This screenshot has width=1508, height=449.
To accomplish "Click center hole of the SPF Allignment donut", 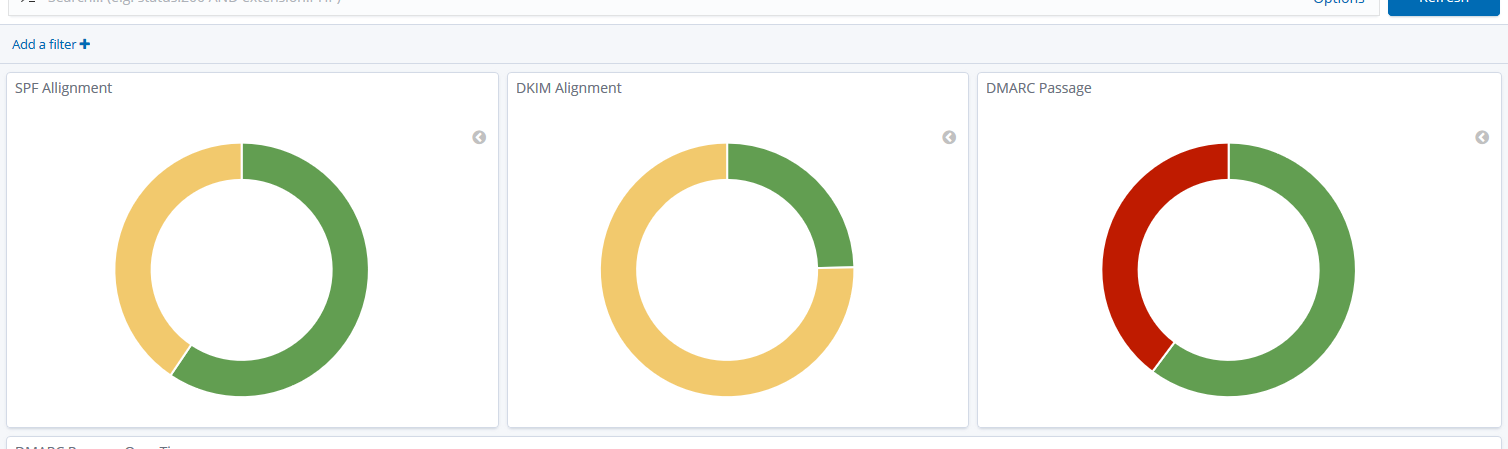I will click(x=242, y=270).
